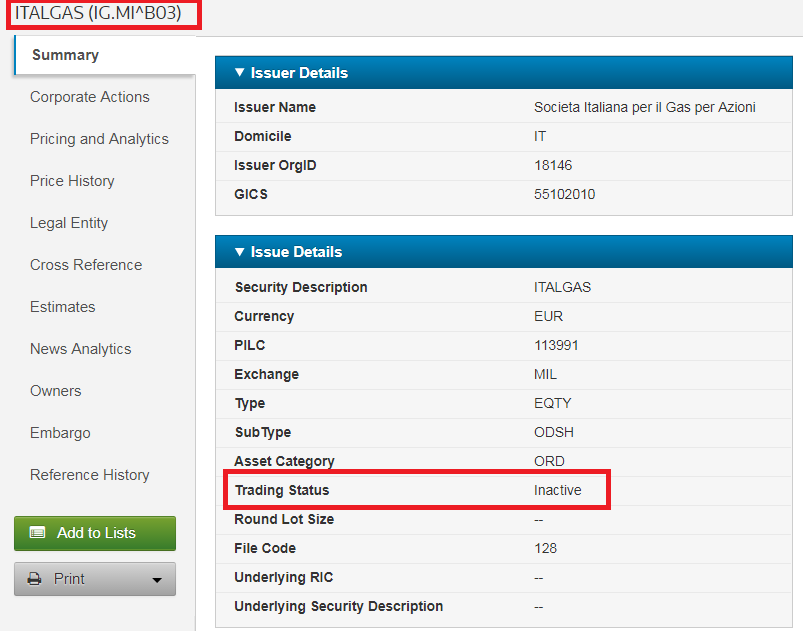
Task: Click the Issue Details header title
Action: [x=296, y=252]
